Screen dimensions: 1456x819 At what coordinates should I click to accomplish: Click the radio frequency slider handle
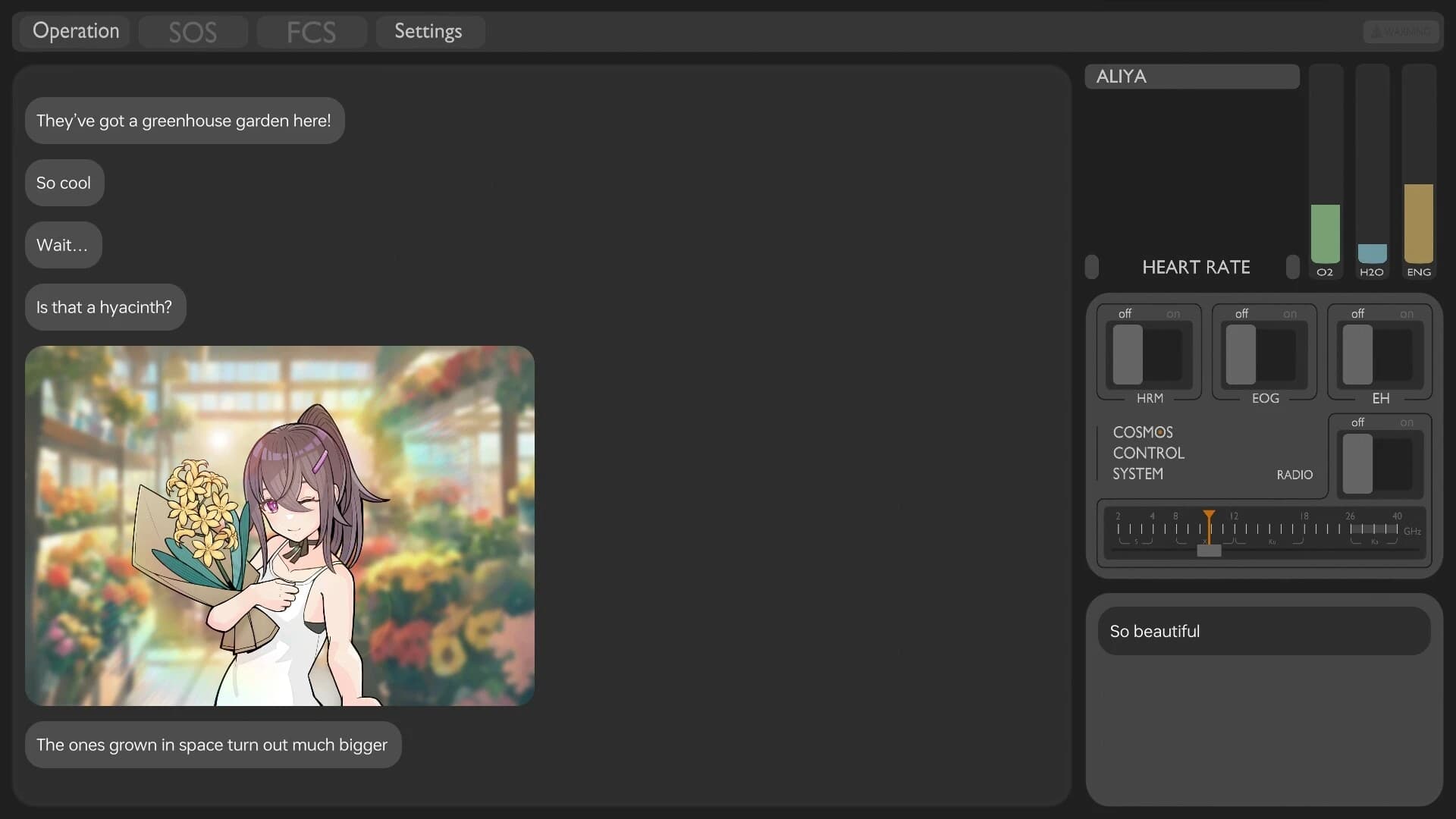pos(1208,550)
